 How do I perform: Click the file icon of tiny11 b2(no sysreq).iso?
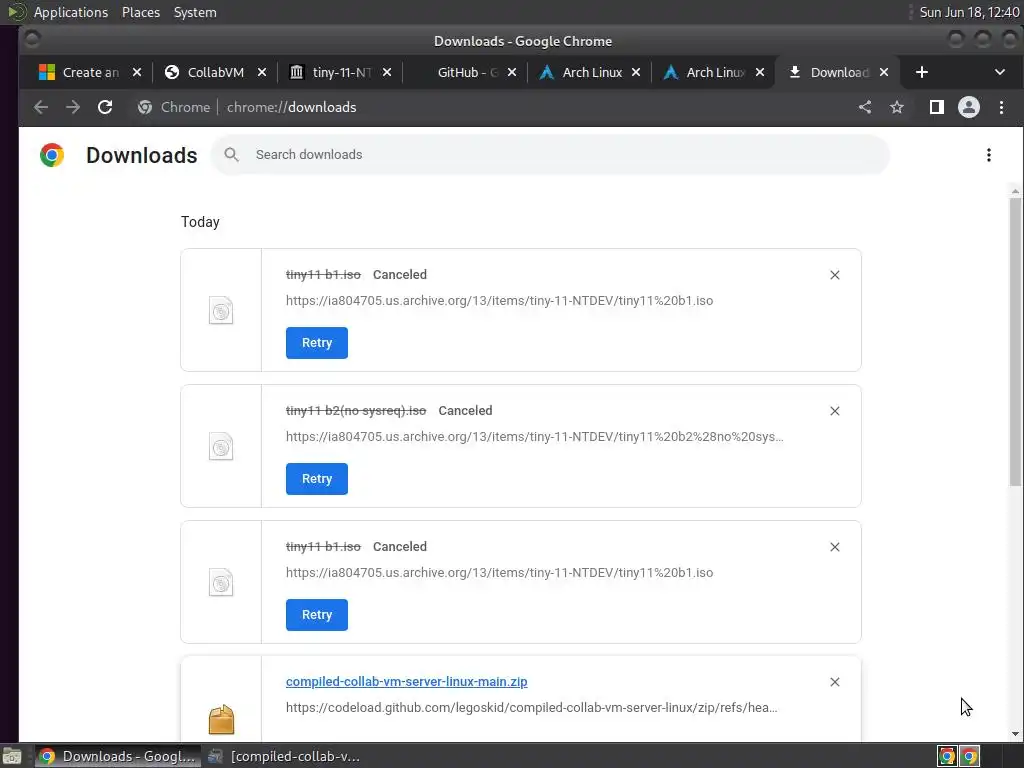pos(221,447)
